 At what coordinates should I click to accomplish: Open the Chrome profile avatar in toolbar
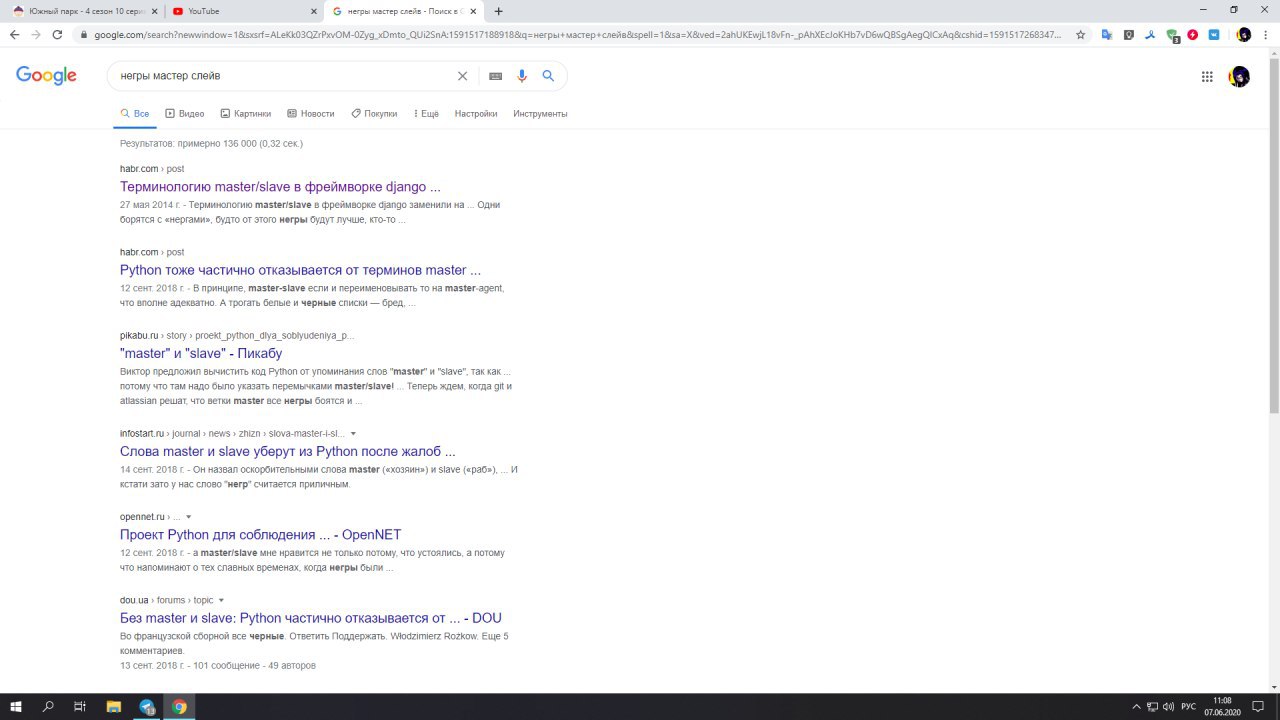pyautogui.click(x=1243, y=34)
